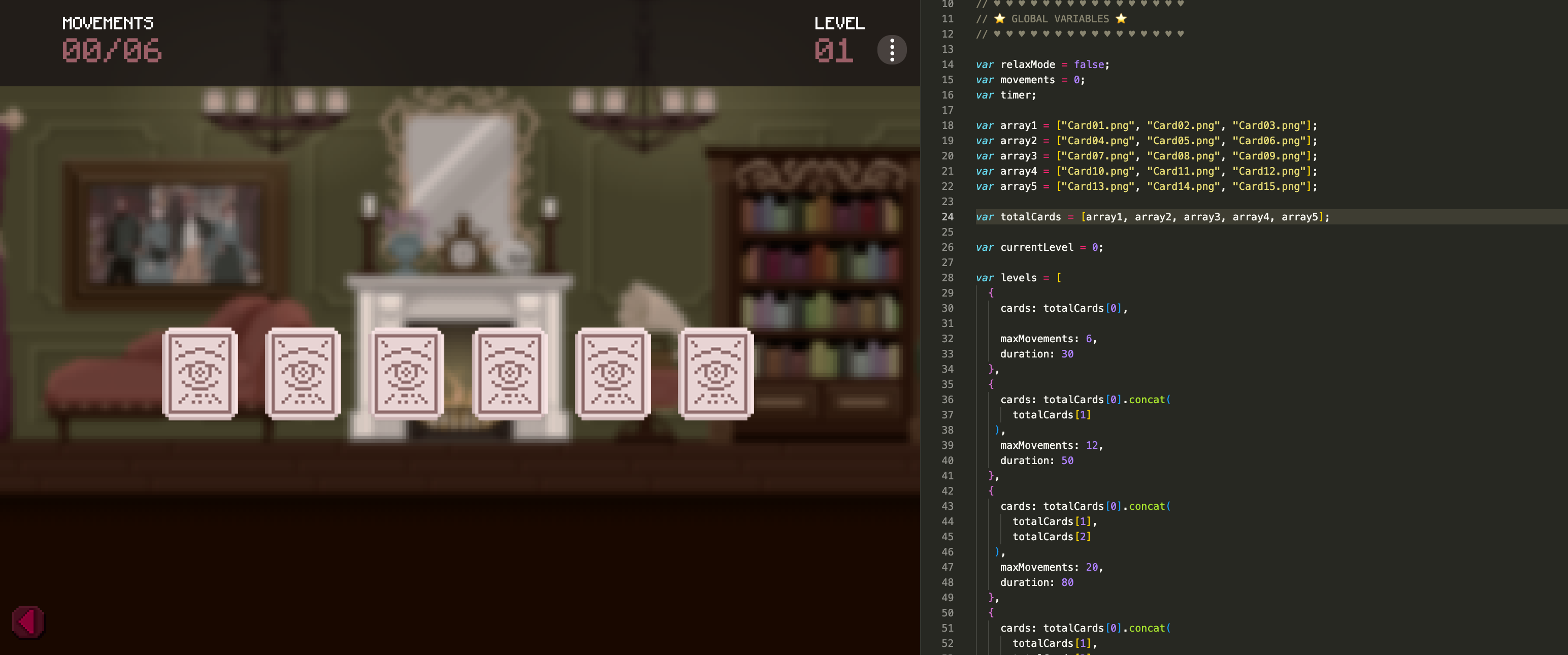Click the GLOBAL VARIABLES comment line

pos(1059,19)
